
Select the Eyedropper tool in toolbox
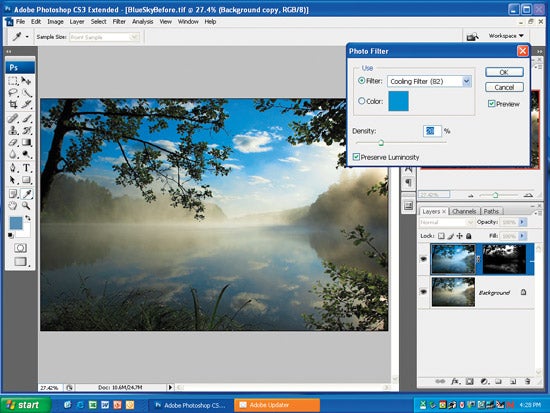tap(26, 193)
